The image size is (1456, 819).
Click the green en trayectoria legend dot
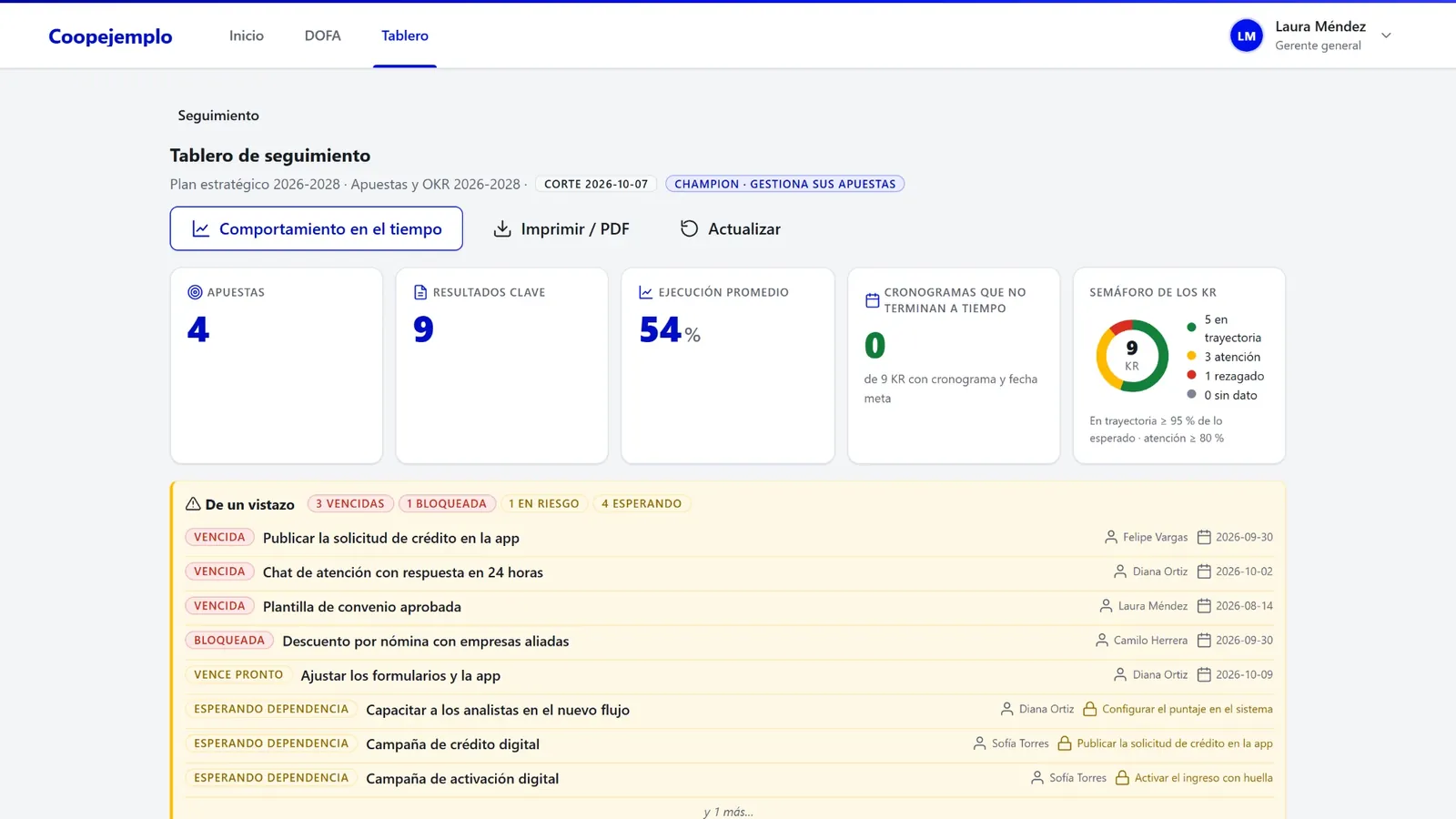coord(1191,327)
